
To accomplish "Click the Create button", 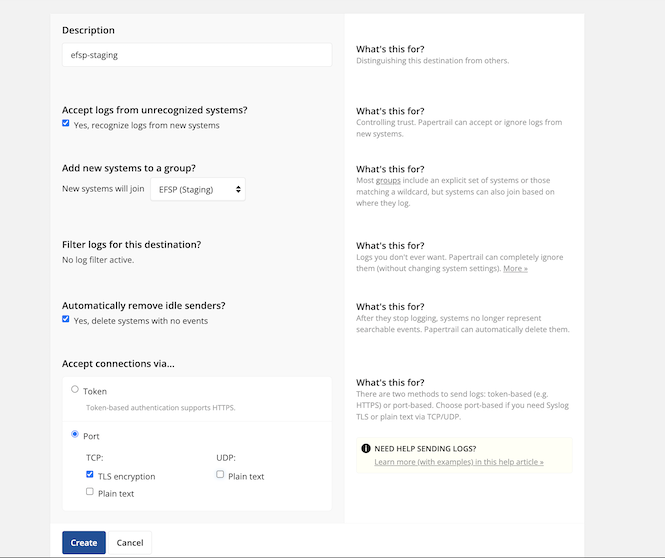I will [84, 543].
